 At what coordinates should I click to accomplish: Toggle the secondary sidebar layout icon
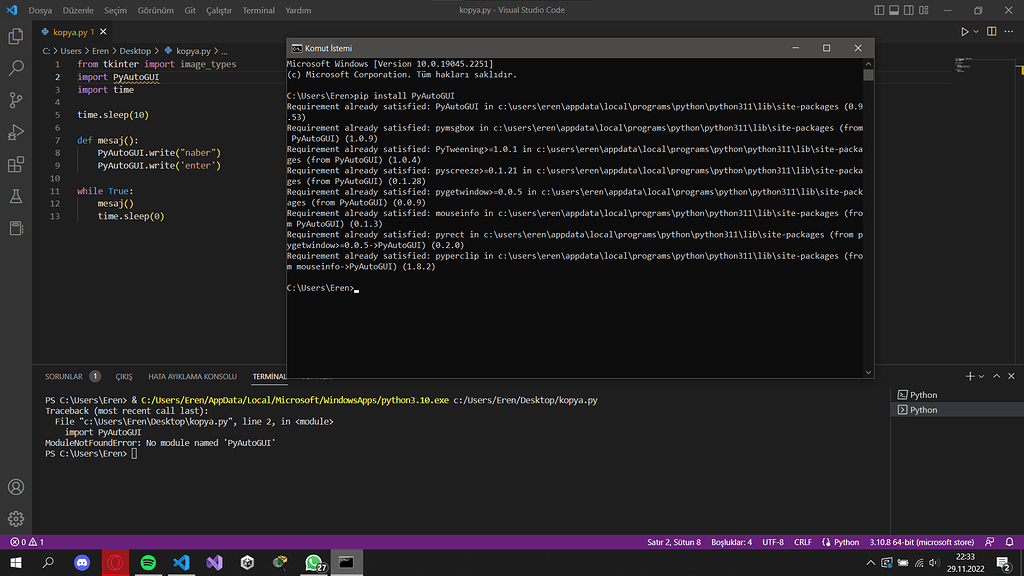click(909, 10)
